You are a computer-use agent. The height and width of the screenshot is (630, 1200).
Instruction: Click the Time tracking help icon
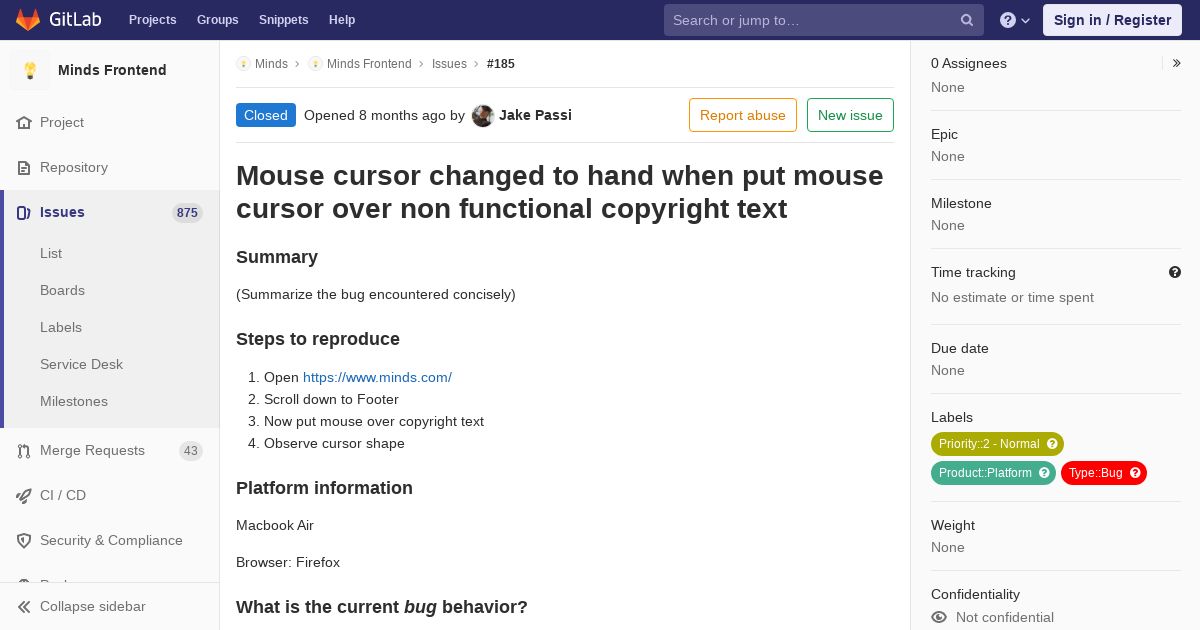tap(1175, 272)
